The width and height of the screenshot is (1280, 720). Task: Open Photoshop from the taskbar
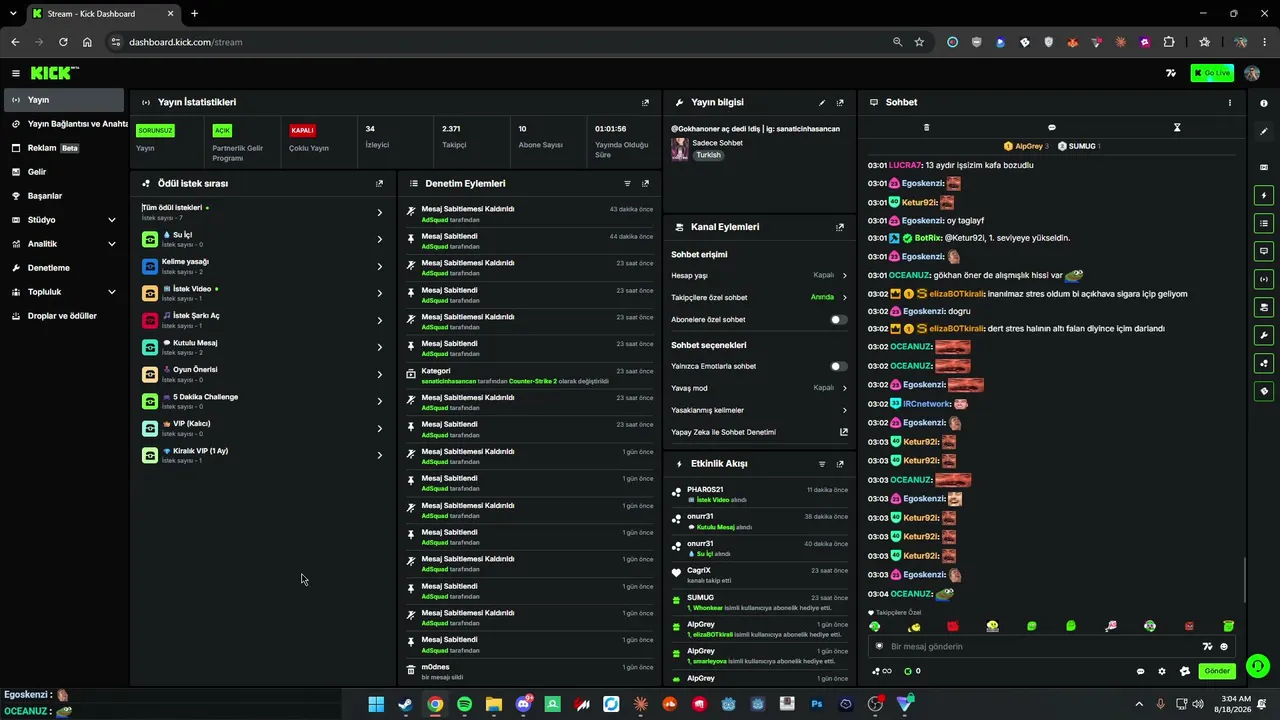coord(817,704)
